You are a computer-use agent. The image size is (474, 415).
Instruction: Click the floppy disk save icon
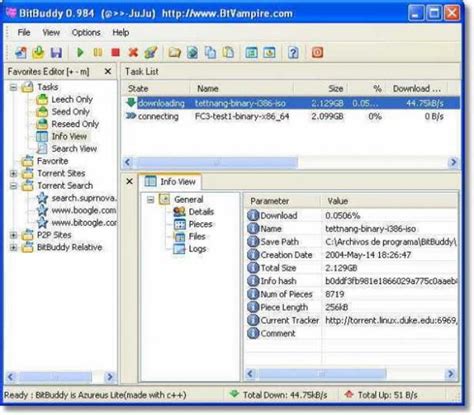[x=56, y=53]
